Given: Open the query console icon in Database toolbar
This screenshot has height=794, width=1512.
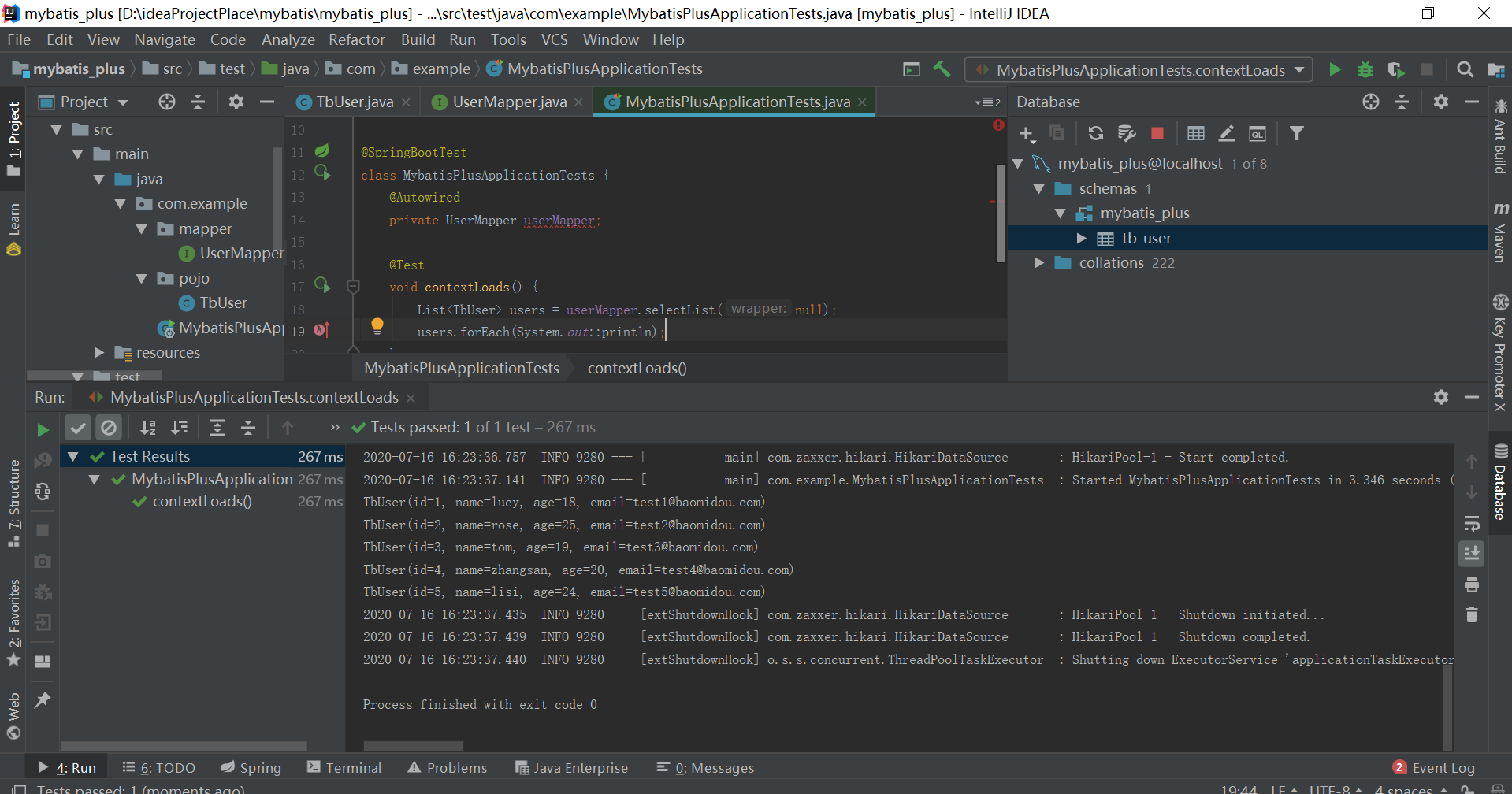Looking at the screenshot, I should point(1258,134).
